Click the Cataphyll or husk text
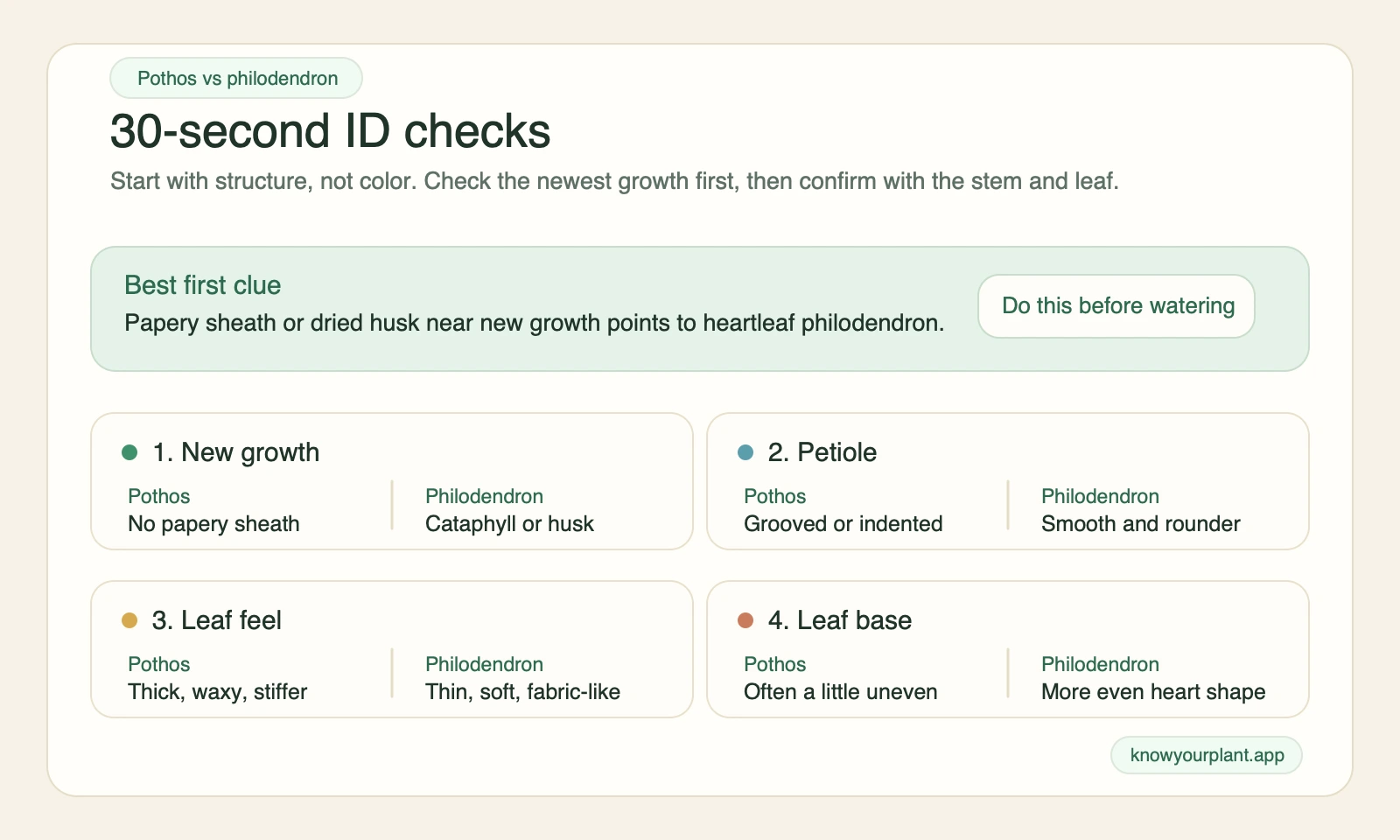The width and height of the screenshot is (1400, 840). tap(509, 524)
